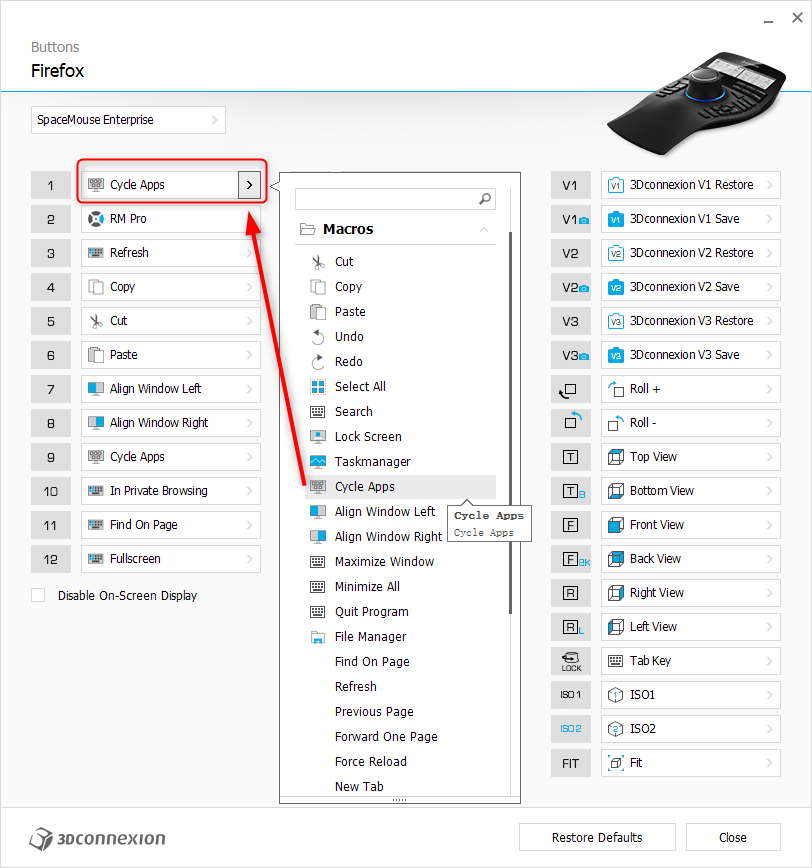Screen dimensions: 812x868
Task: Click the ISO1 view icon
Action: click(x=616, y=695)
